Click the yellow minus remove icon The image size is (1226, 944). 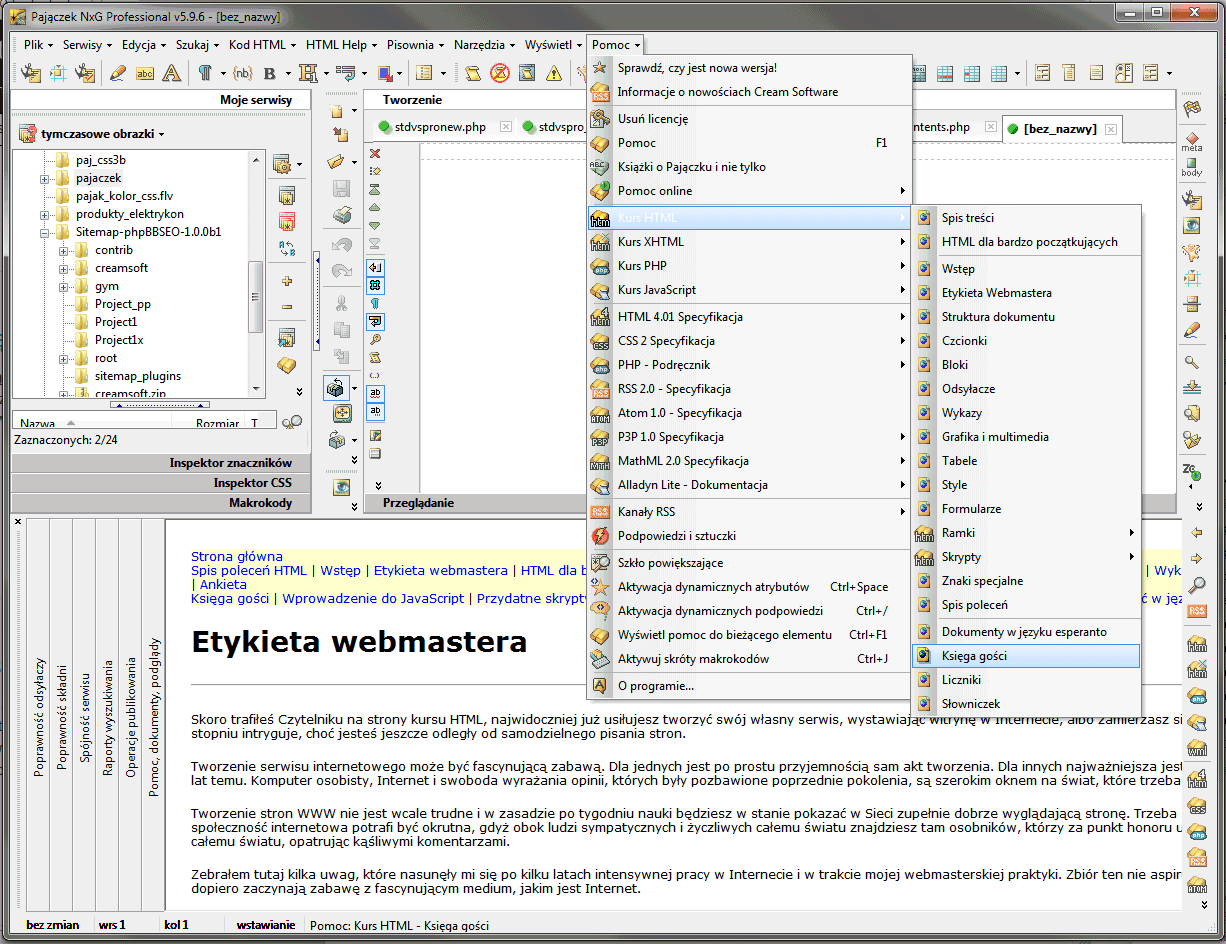pos(287,307)
